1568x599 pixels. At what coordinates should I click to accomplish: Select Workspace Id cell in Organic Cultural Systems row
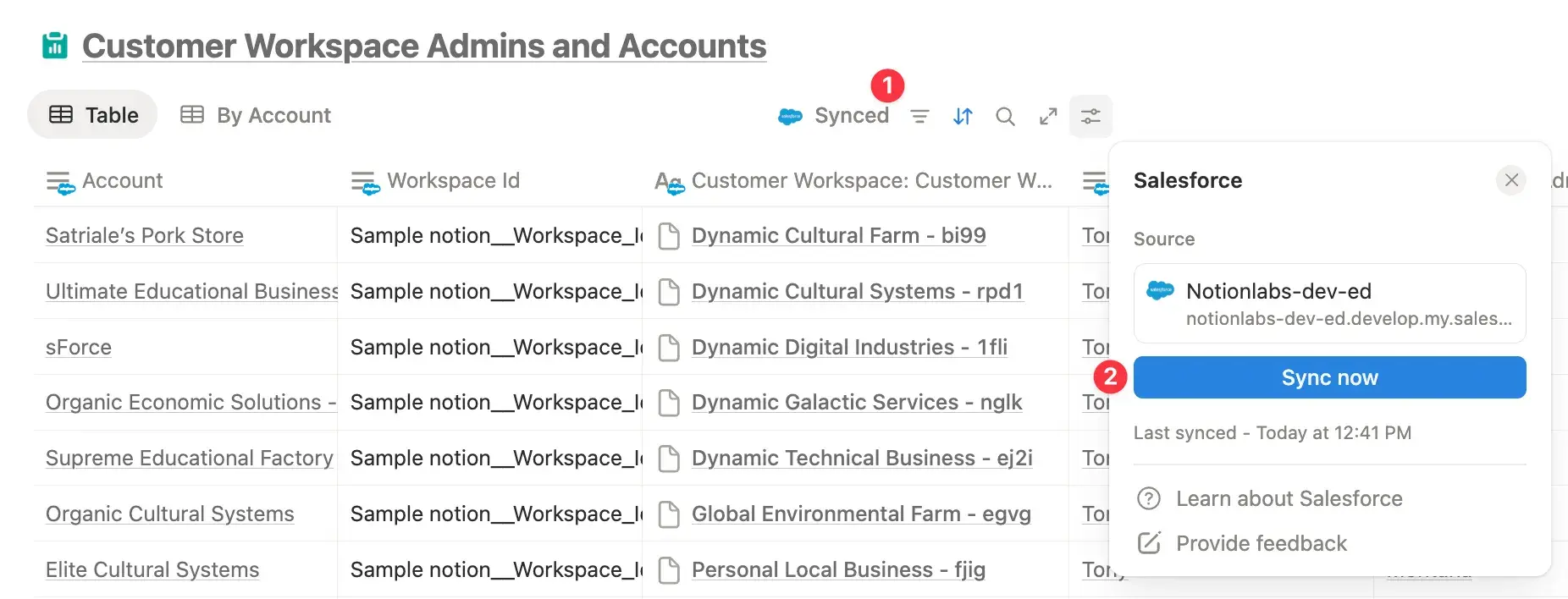coord(489,514)
